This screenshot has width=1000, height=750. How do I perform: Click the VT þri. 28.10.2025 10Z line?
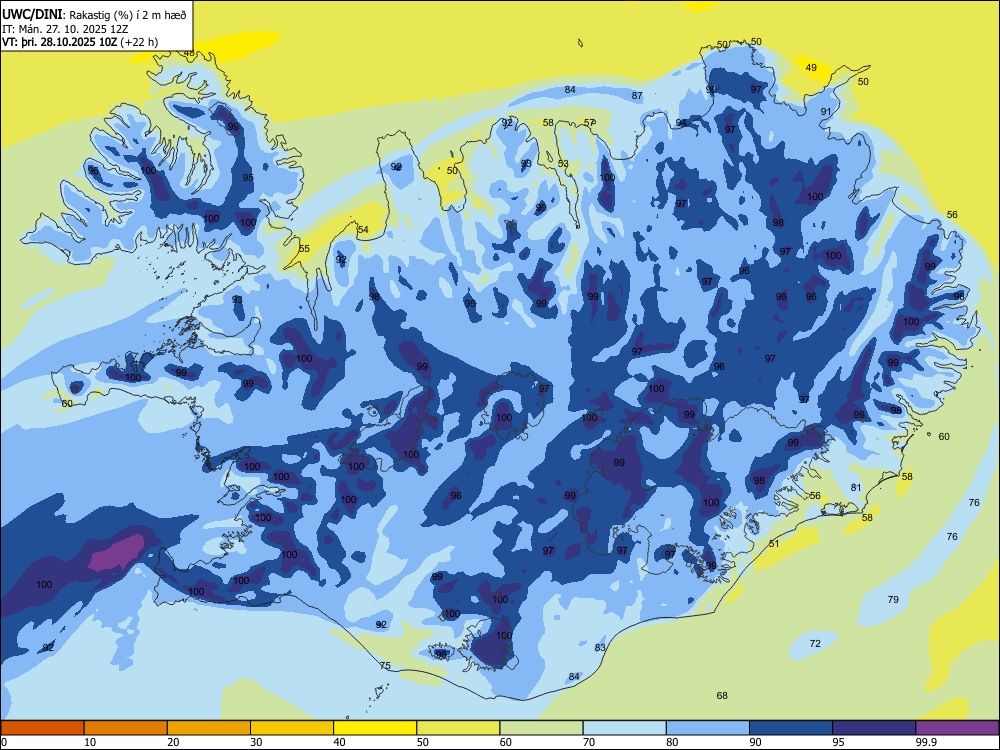[x=80, y=42]
